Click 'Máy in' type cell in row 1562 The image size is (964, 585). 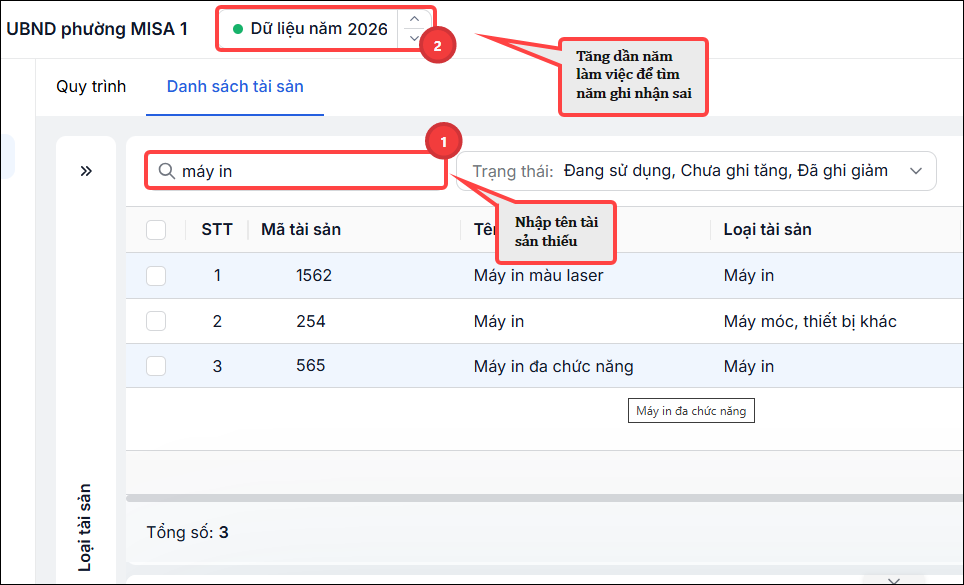748,275
